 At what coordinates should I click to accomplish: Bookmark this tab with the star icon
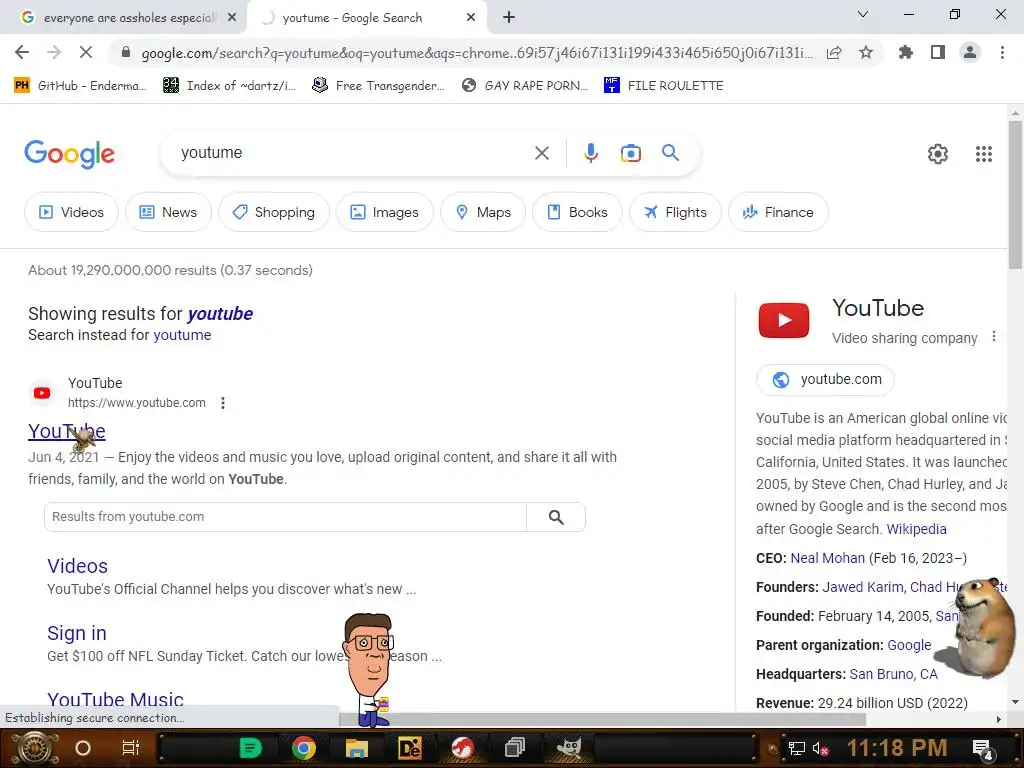pyautogui.click(x=866, y=52)
